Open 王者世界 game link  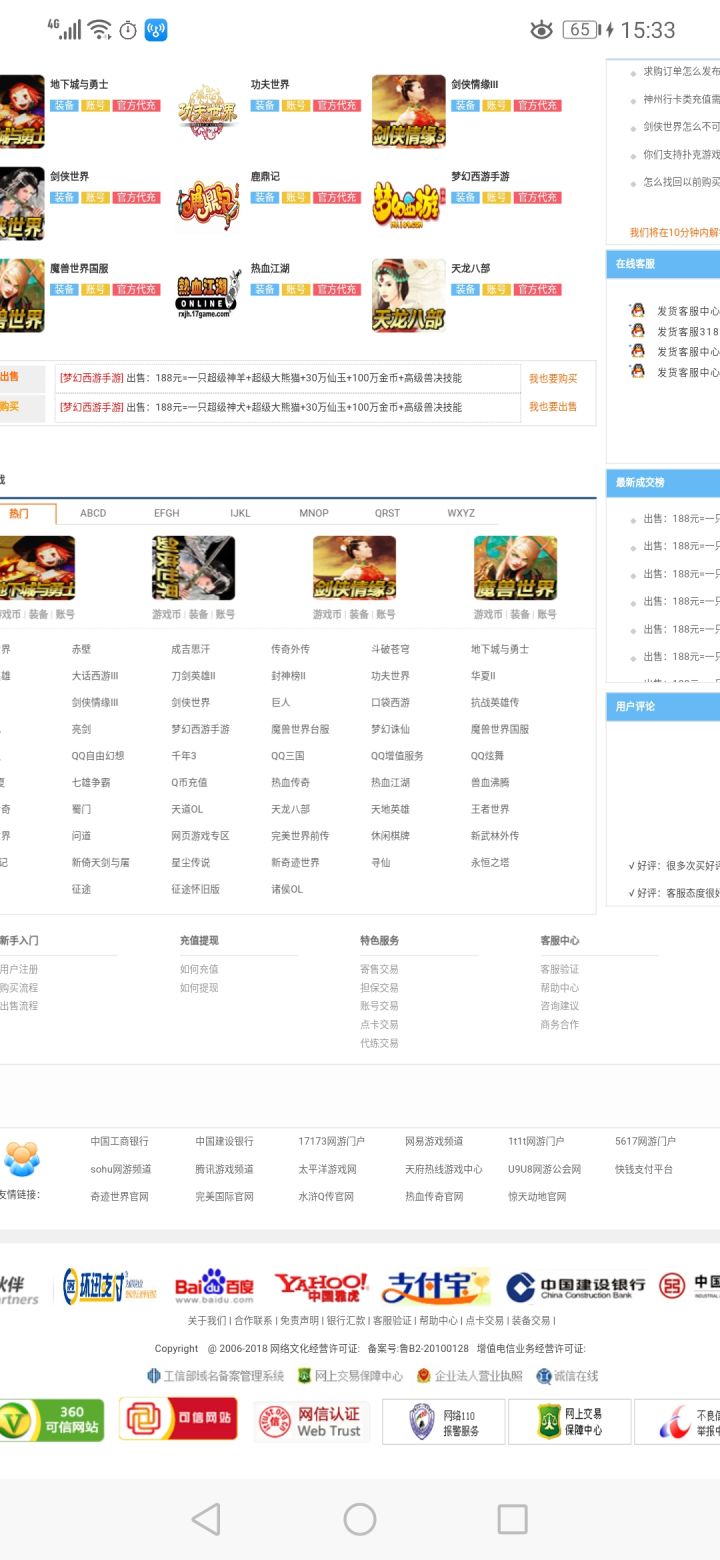pos(490,809)
